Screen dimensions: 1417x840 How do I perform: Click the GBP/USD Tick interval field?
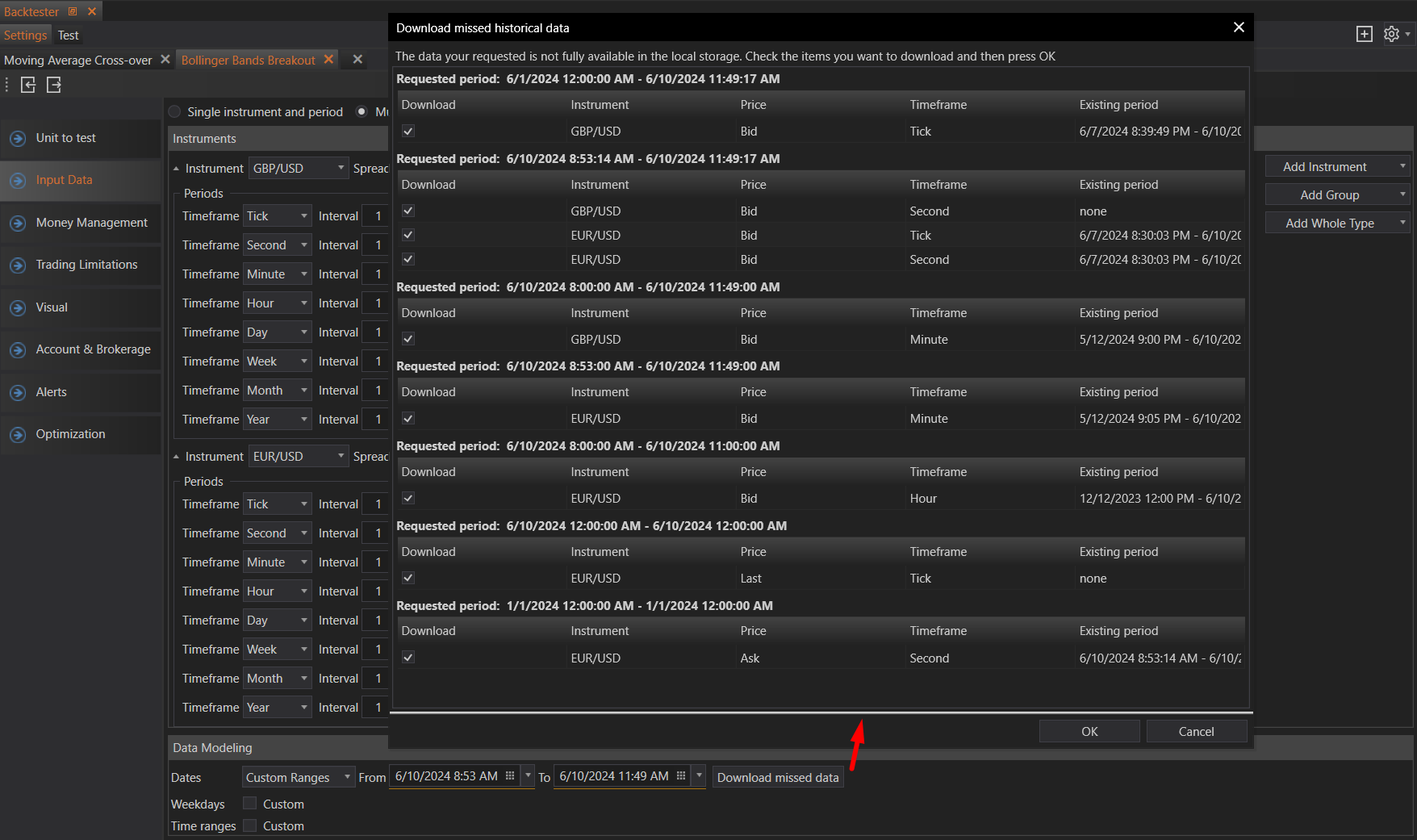(377, 216)
